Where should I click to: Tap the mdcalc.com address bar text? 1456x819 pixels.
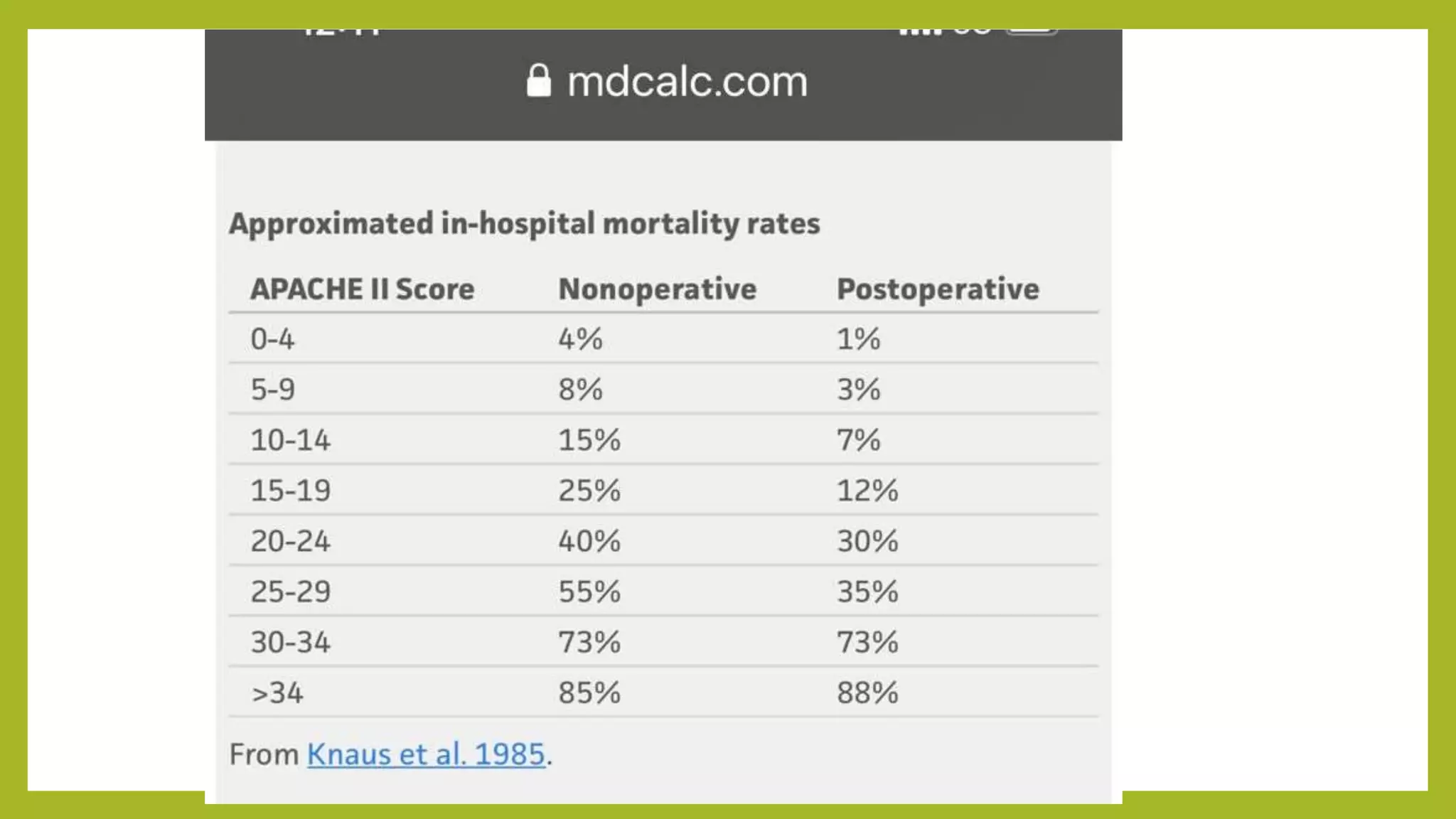[x=687, y=82]
